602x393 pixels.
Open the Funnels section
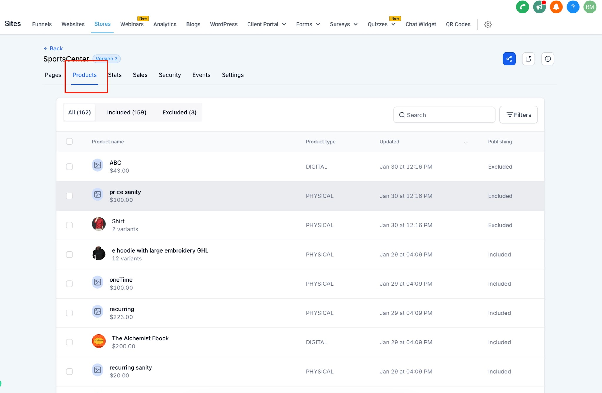click(42, 24)
